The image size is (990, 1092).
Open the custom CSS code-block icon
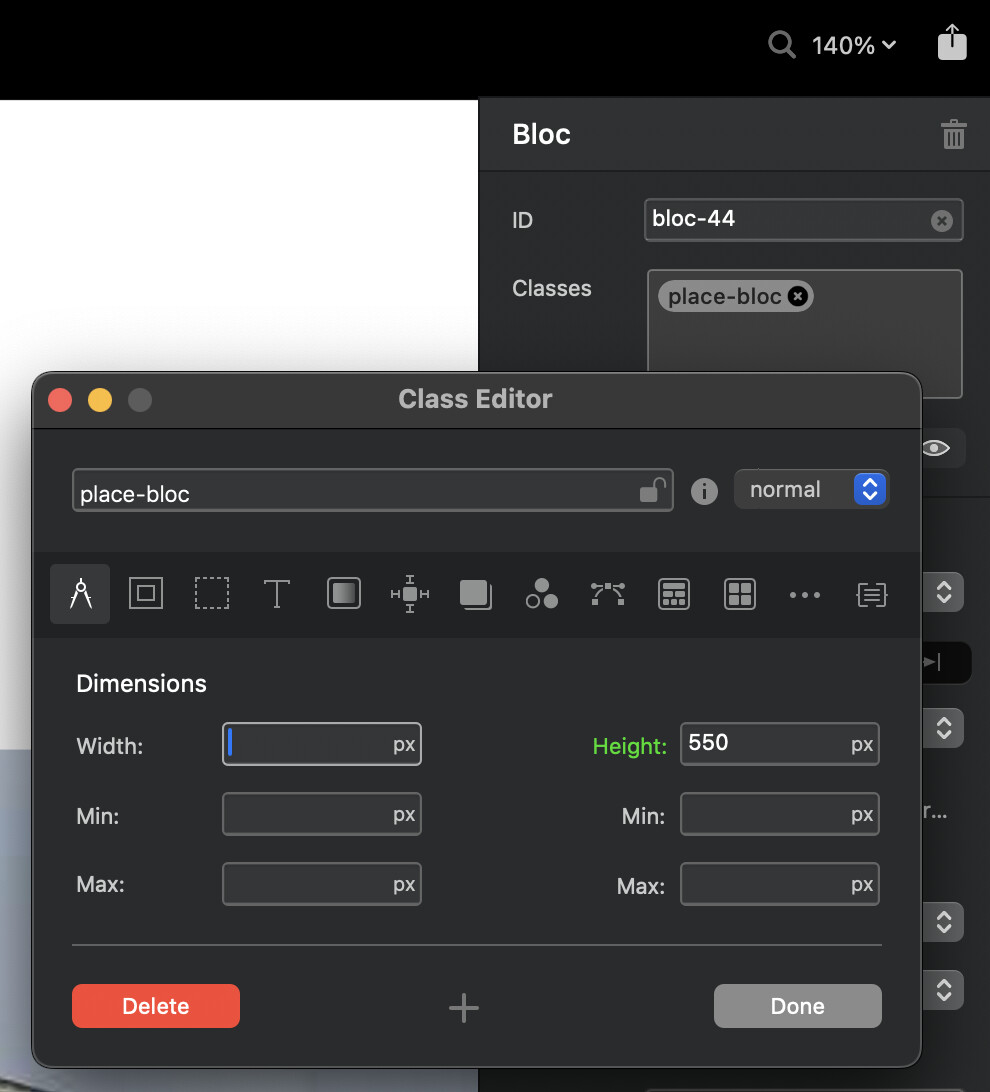pos(871,594)
